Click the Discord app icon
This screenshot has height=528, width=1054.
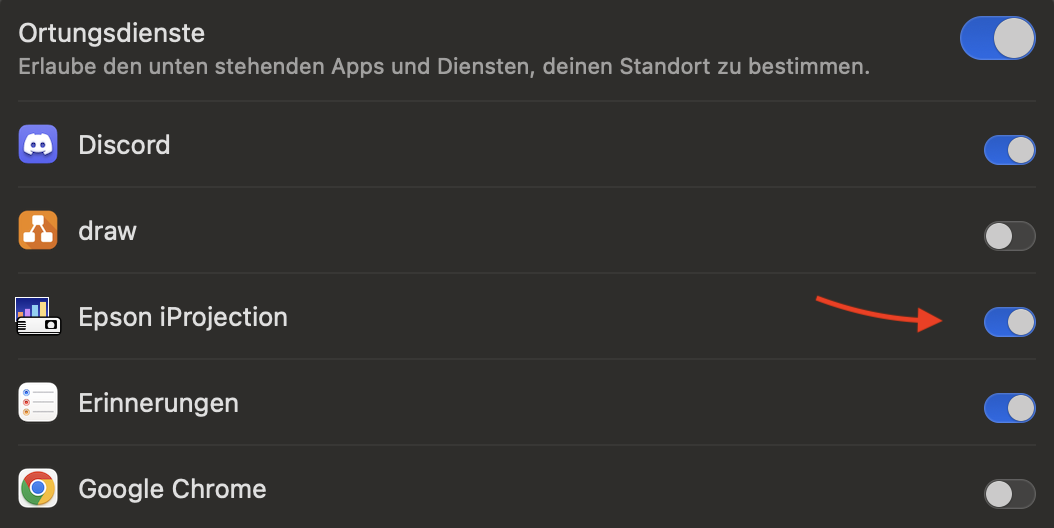38,144
